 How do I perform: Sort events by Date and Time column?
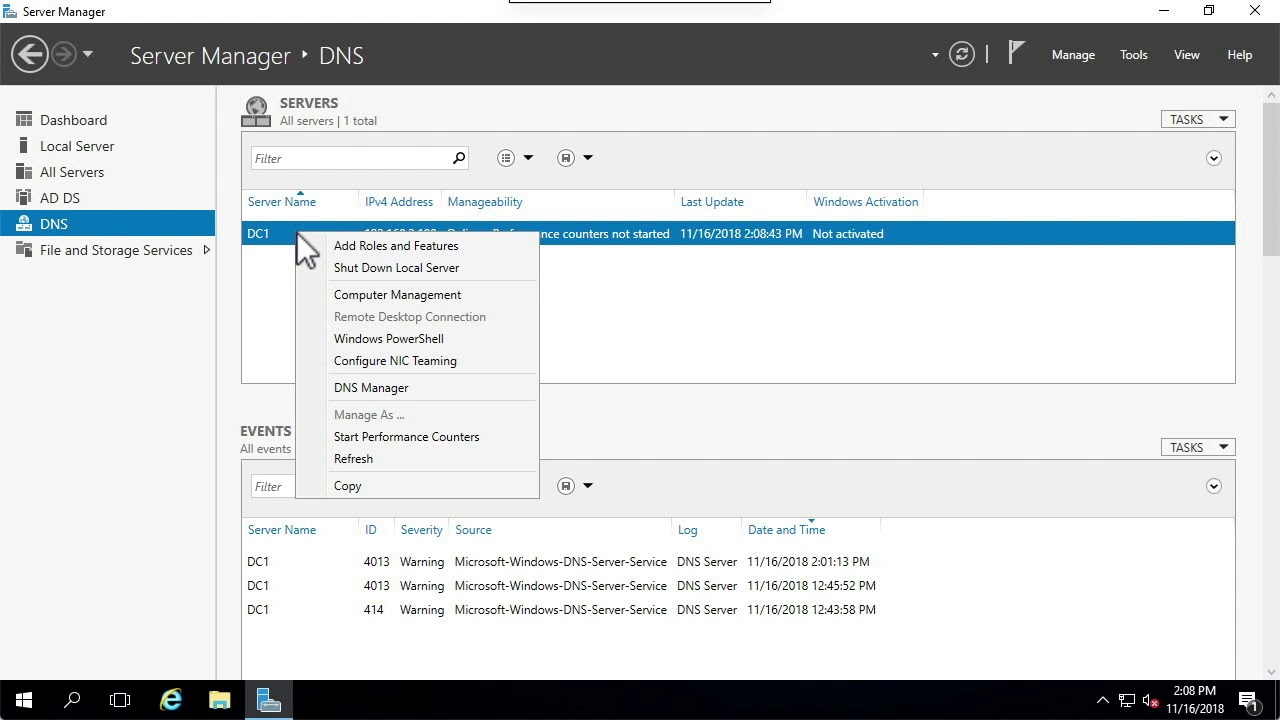pos(786,529)
